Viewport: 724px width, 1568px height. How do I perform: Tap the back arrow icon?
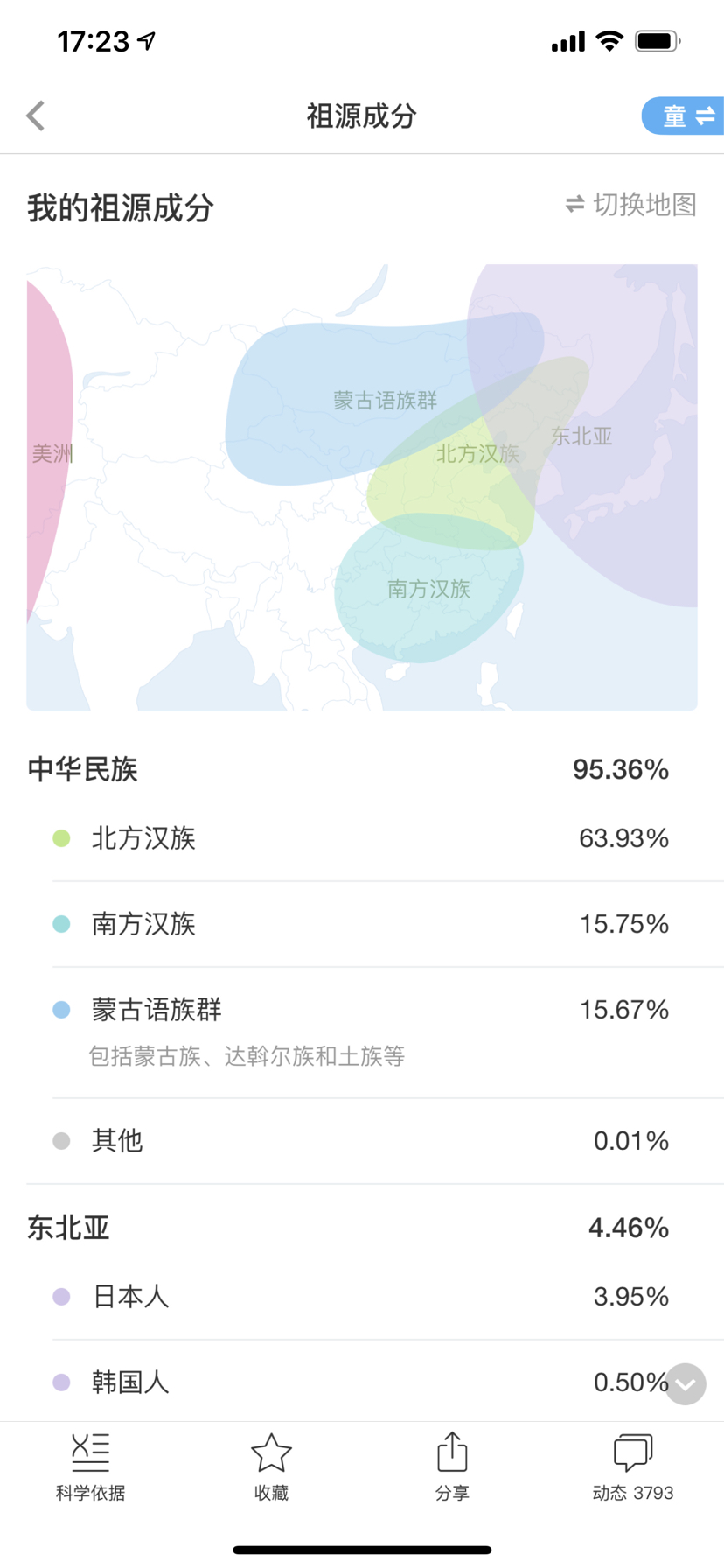coord(36,115)
